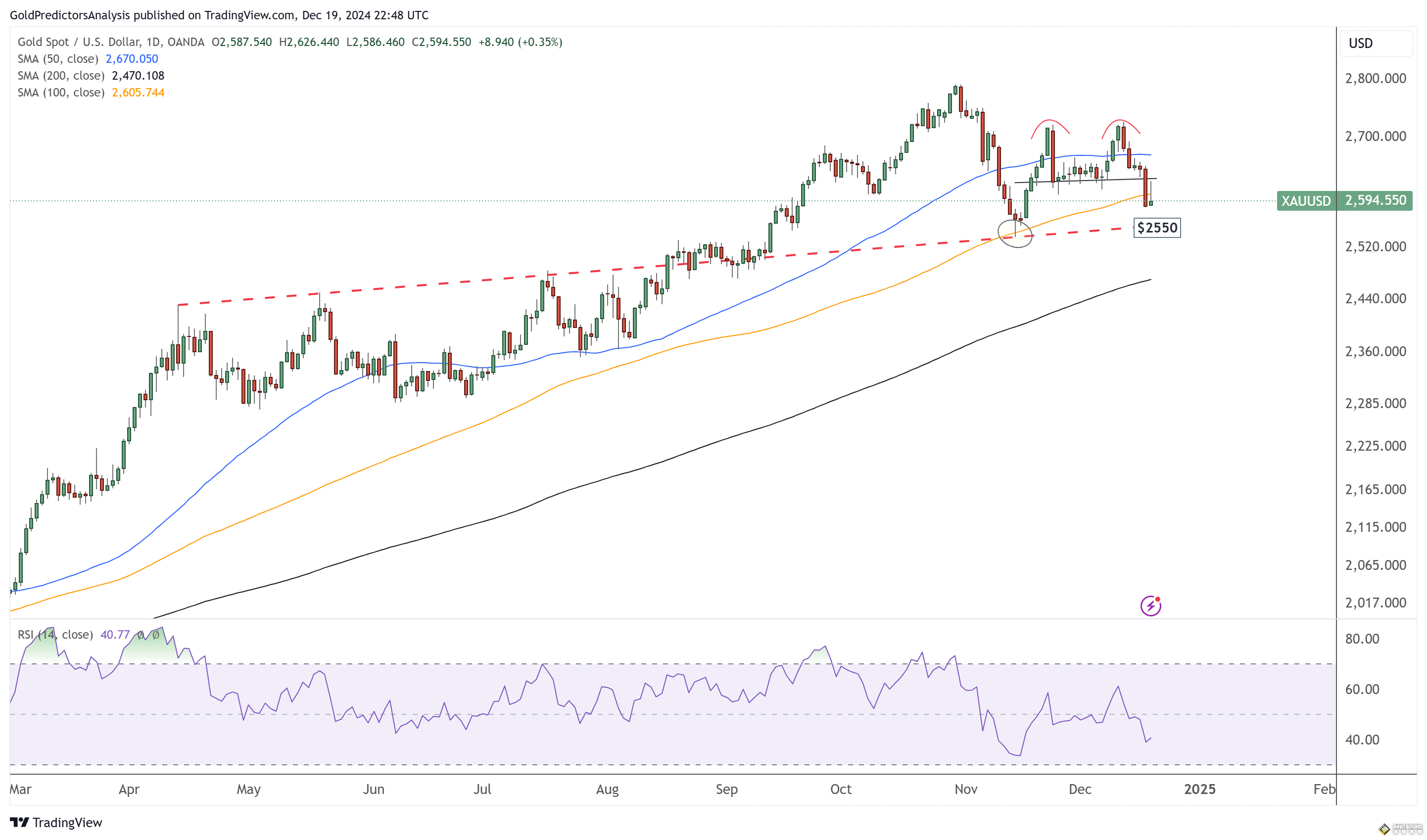The image size is (1427, 840).
Task: Click the Gold Spot / U.S. Dollar title
Action: (x=79, y=42)
